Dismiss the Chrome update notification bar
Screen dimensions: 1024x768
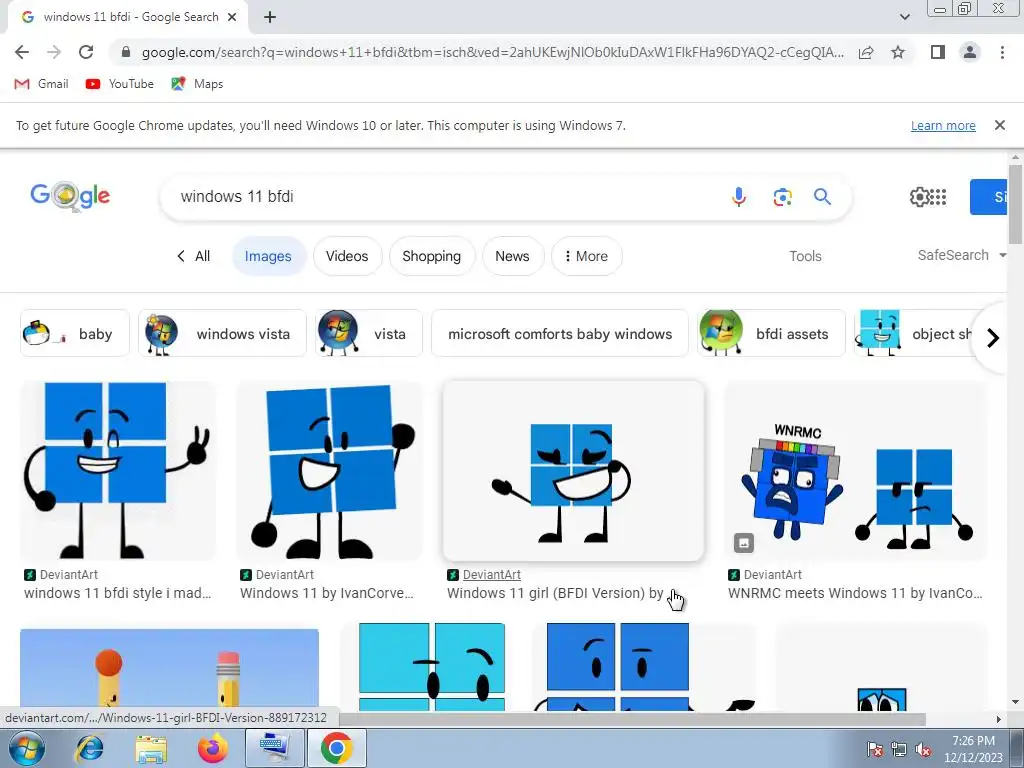[999, 125]
